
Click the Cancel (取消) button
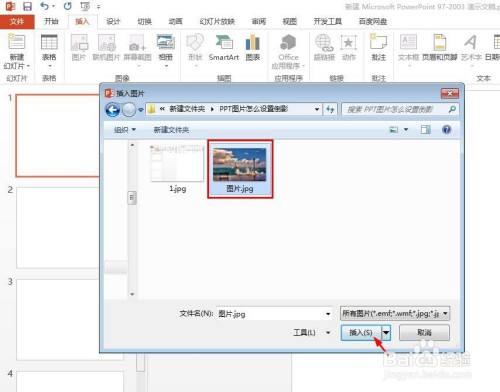[424, 333]
